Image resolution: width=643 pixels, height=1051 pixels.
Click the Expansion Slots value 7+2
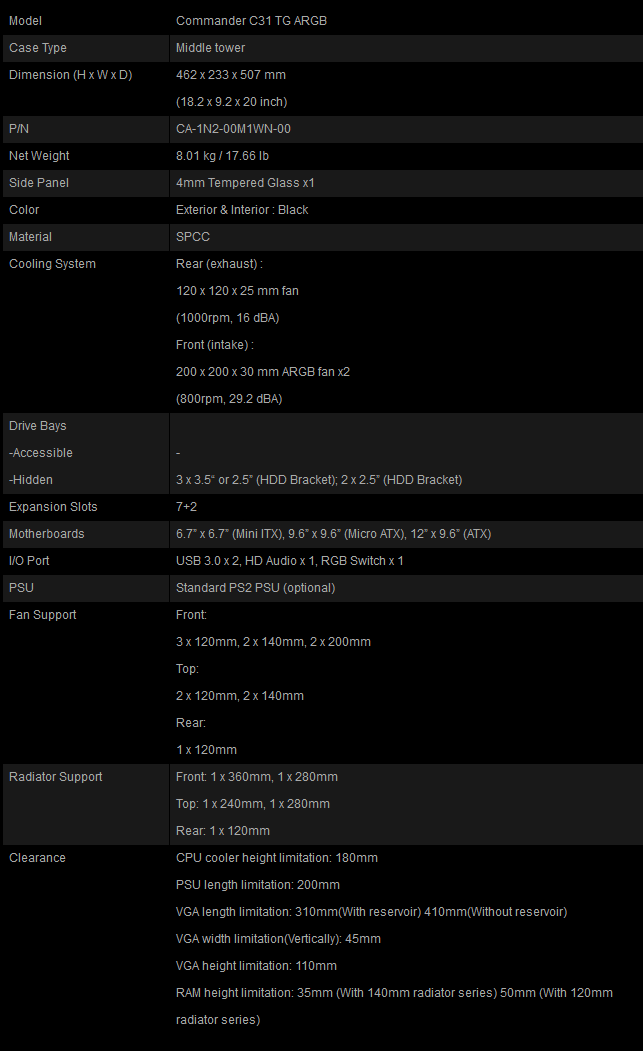pos(186,507)
